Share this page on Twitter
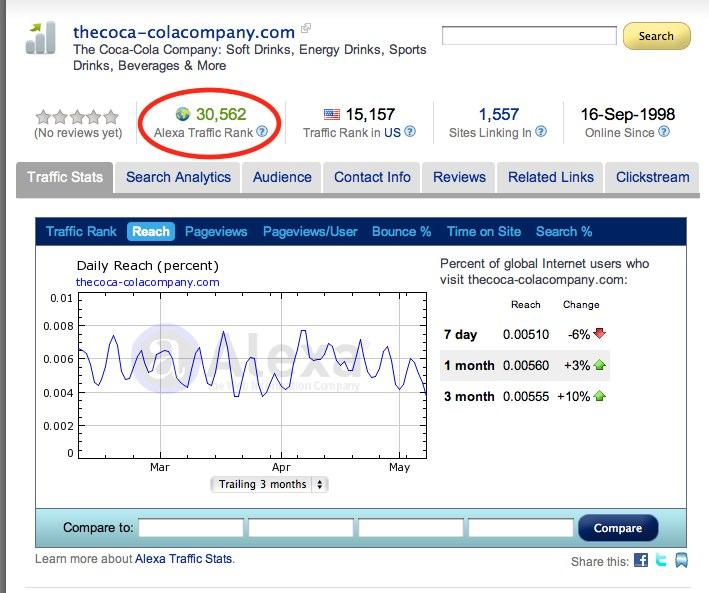This screenshot has width=709, height=593. click(x=661, y=560)
